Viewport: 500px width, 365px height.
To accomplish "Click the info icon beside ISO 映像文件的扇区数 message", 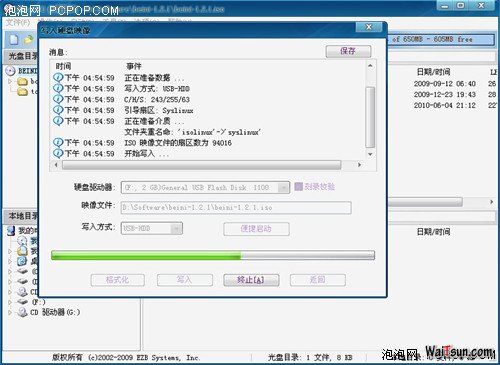I will click(x=58, y=142).
